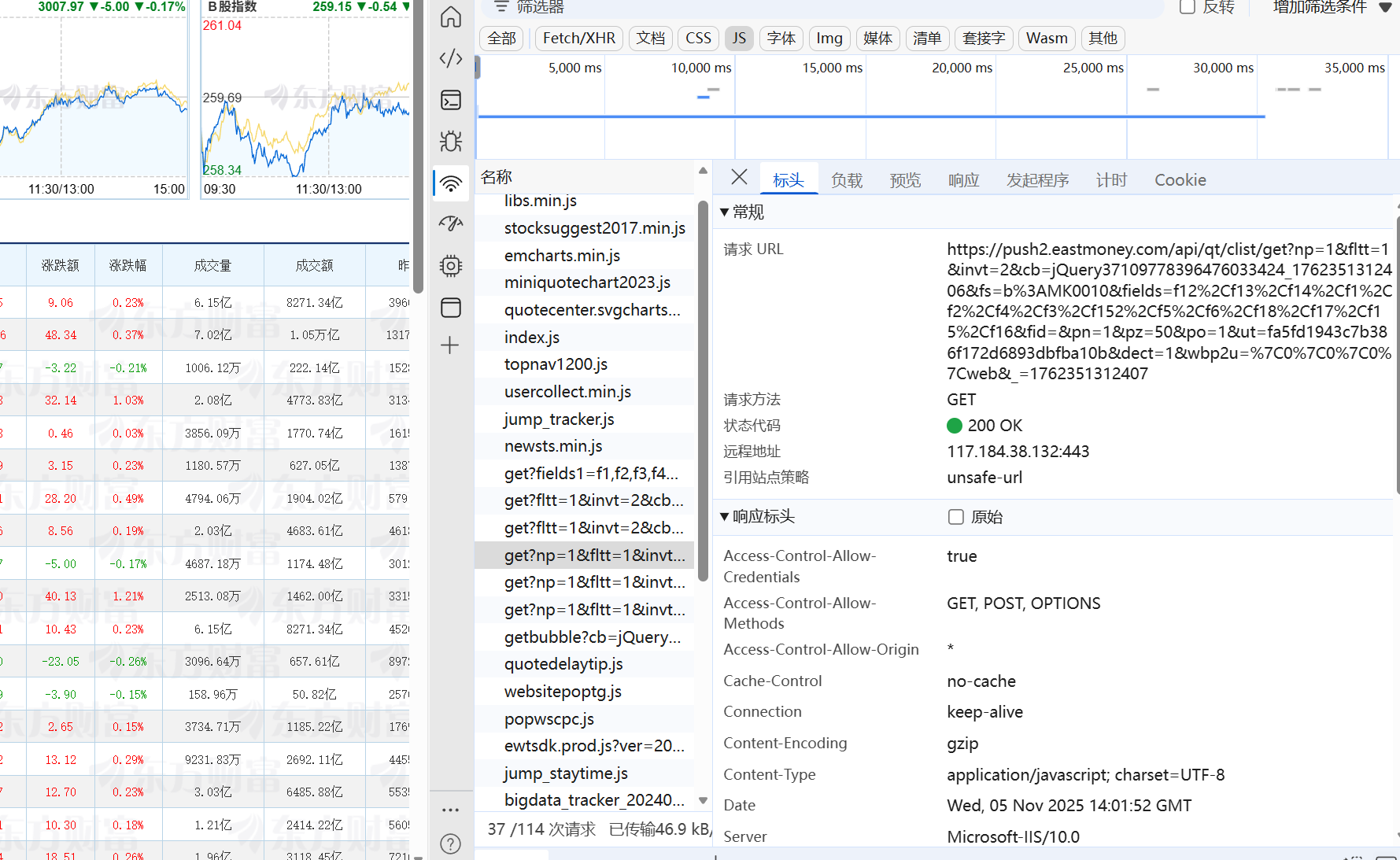The width and height of the screenshot is (1400, 860).
Task: Filter requests by 媒体
Action: point(878,39)
